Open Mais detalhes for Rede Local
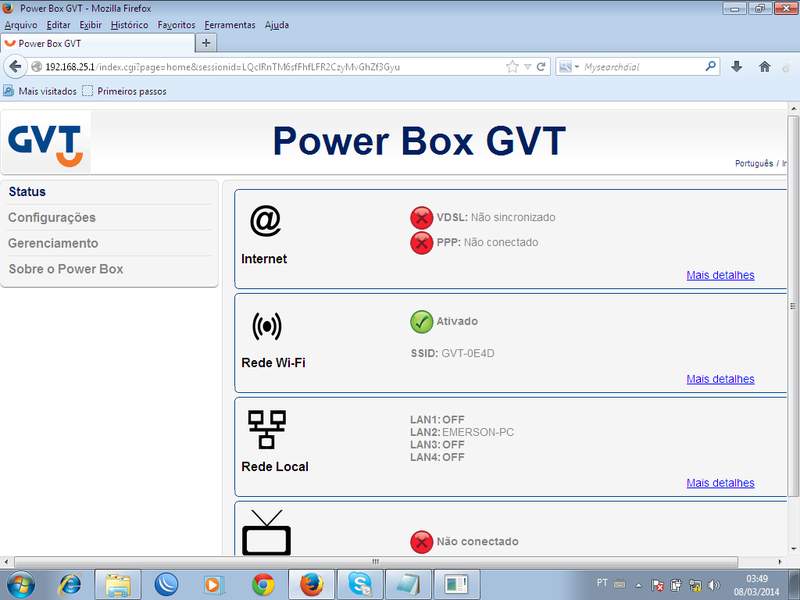800x600 pixels. tap(720, 483)
